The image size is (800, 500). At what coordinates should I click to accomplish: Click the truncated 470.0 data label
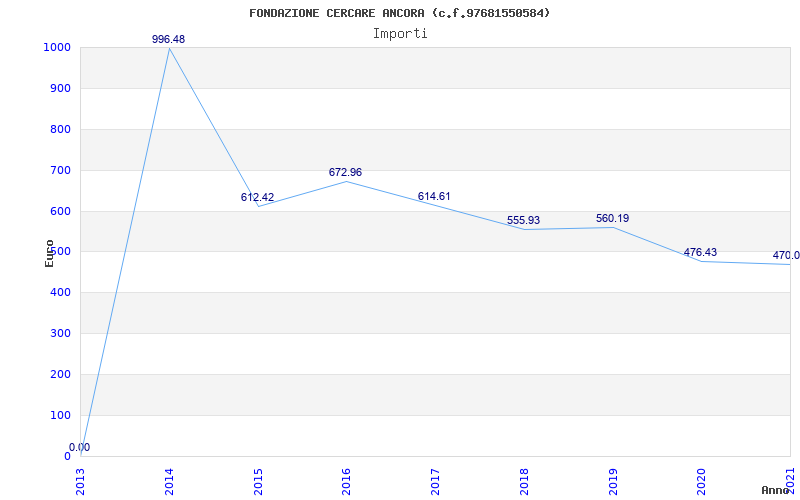(786, 255)
